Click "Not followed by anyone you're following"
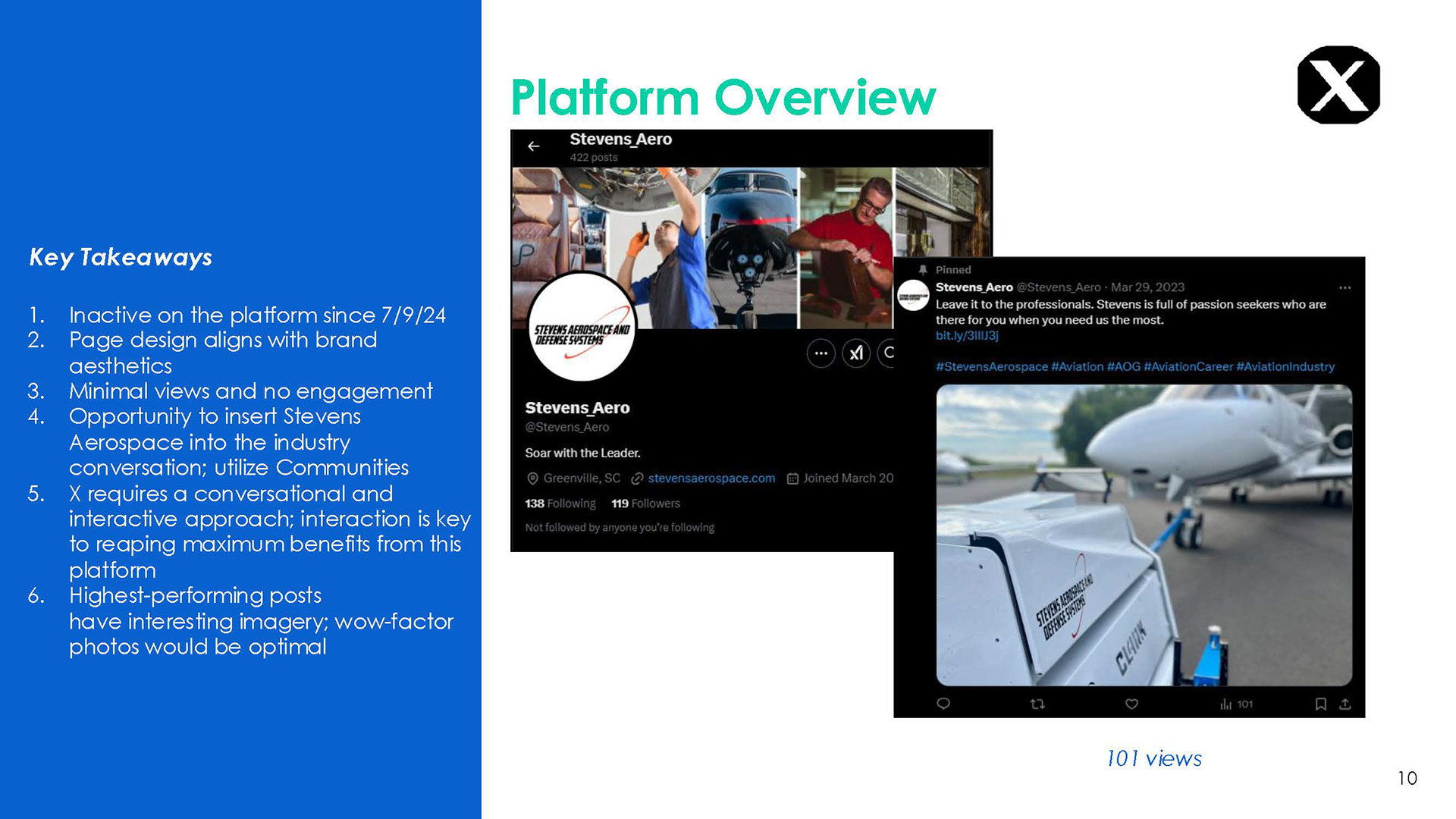The width and height of the screenshot is (1456, 819). [x=620, y=528]
